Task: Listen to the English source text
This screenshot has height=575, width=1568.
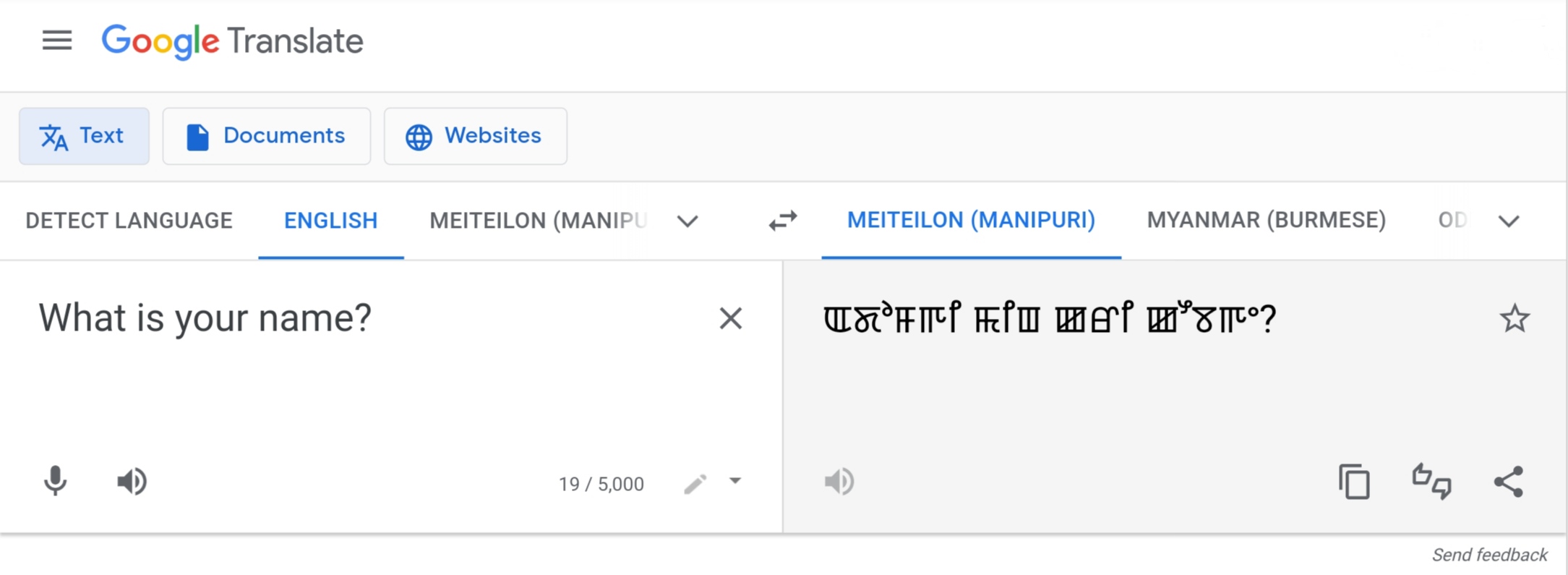Action: pyautogui.click(x=132, y=482)
